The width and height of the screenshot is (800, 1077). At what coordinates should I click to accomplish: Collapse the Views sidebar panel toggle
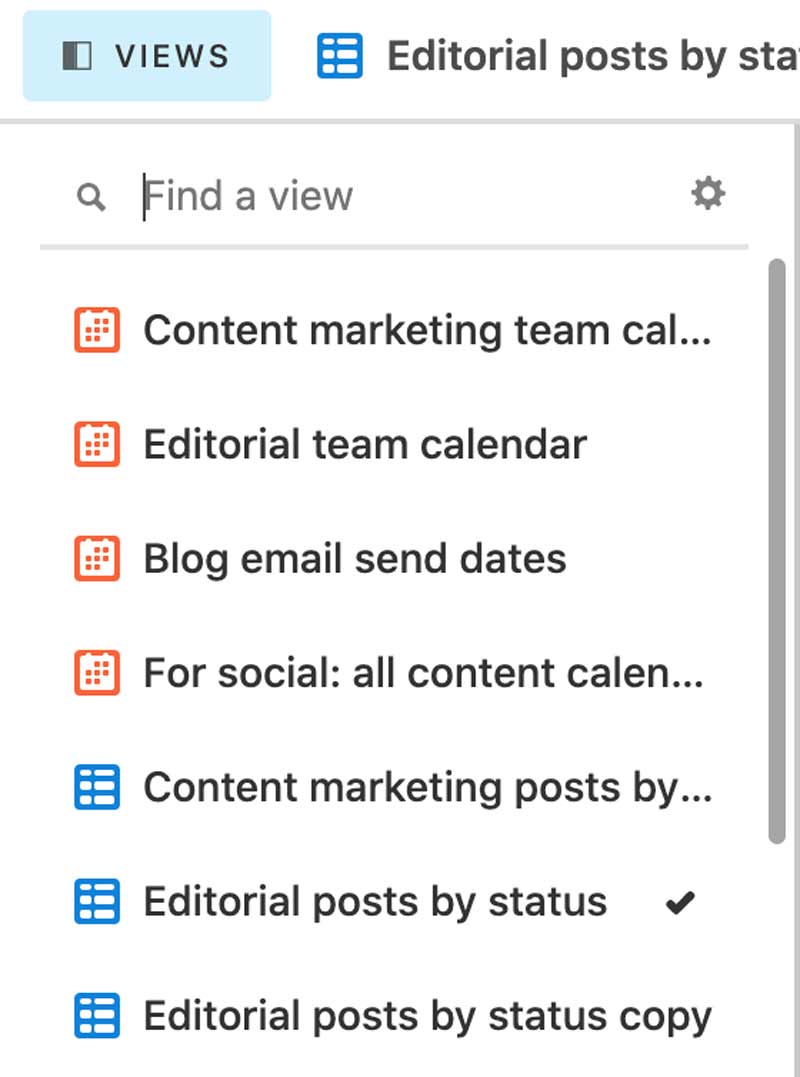(x=147, y=56)
